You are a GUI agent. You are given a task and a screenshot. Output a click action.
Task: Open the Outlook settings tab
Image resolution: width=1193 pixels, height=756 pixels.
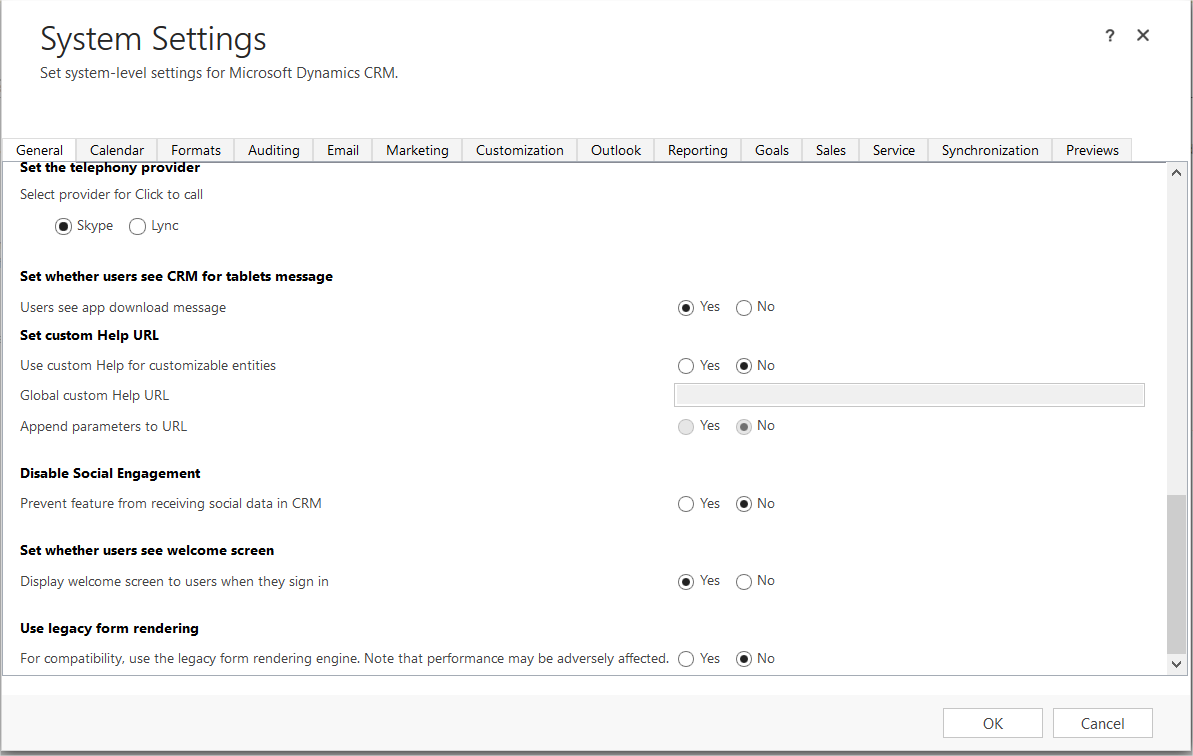click(615, 150)
